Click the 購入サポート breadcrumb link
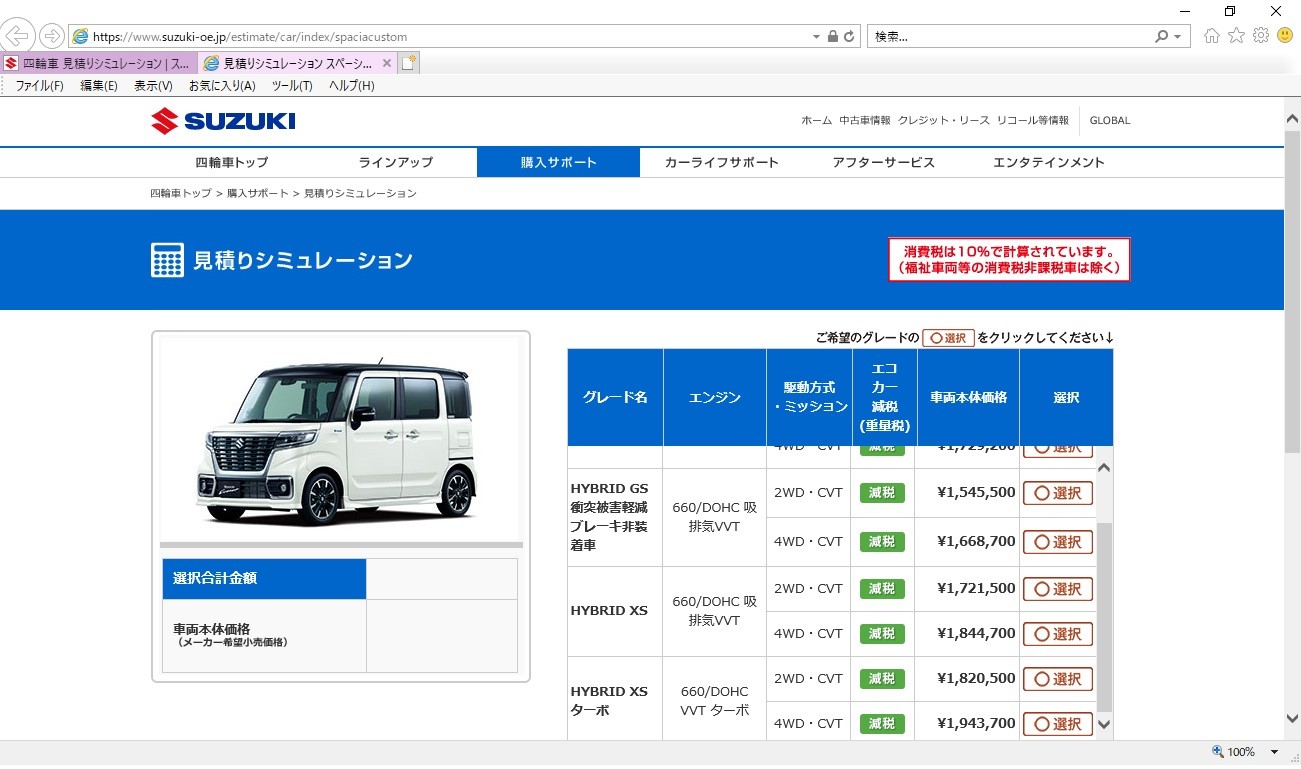The width and height of the screenshot is (1301, 769). tap(257, 193)
